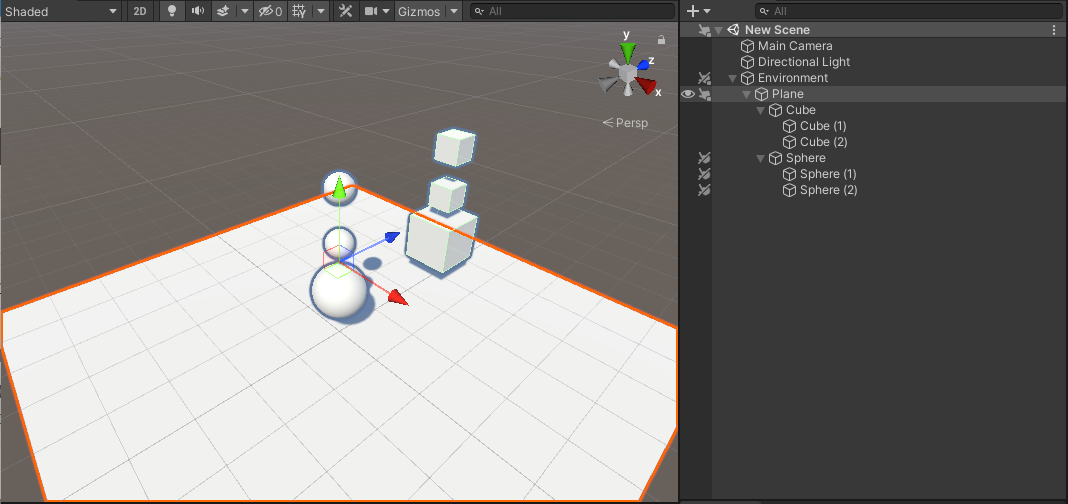
Task: Collapse the New Scene foldout arrow
Action: [x=718, y=30]
